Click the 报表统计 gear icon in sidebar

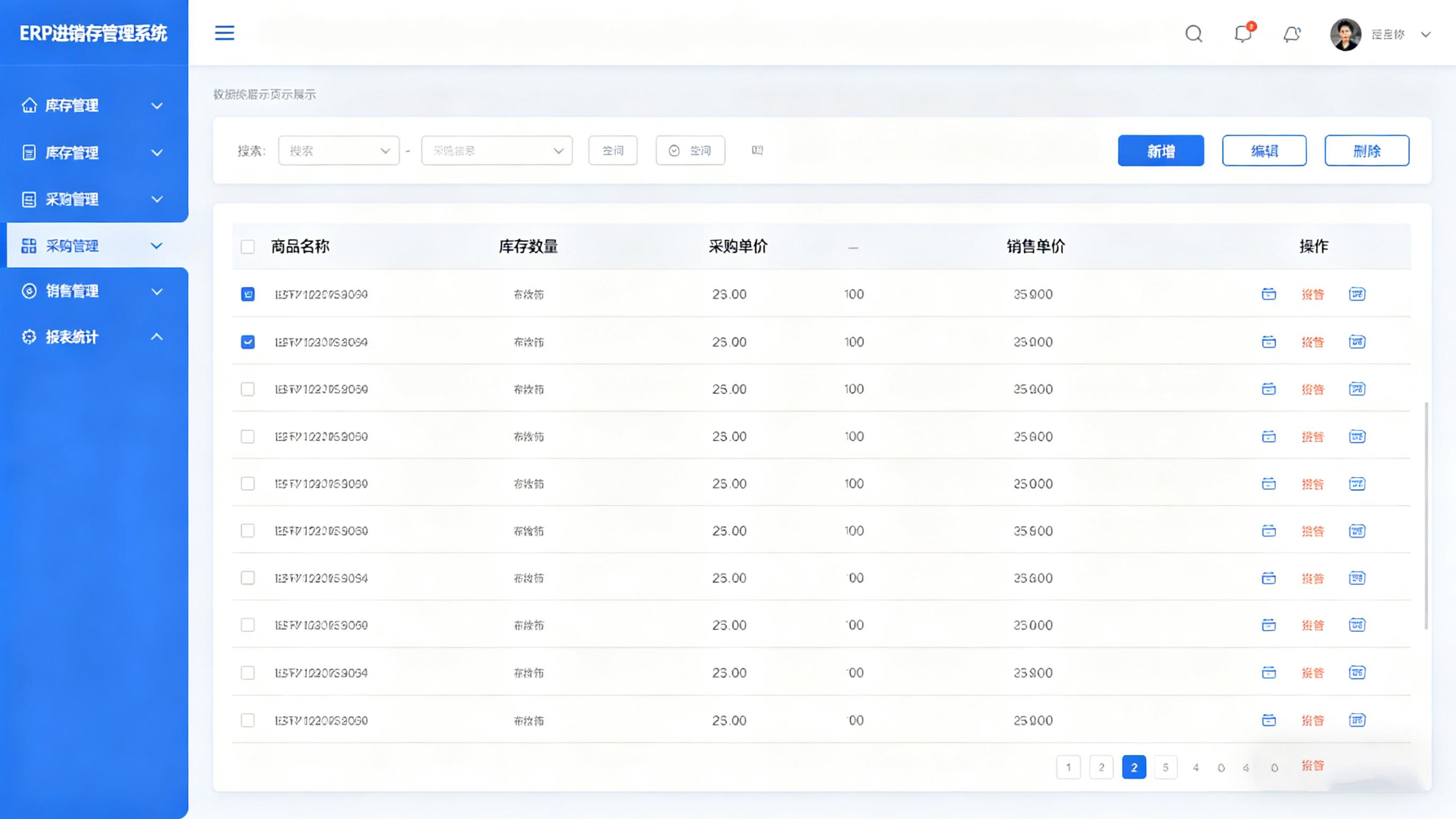click(29, 337)
